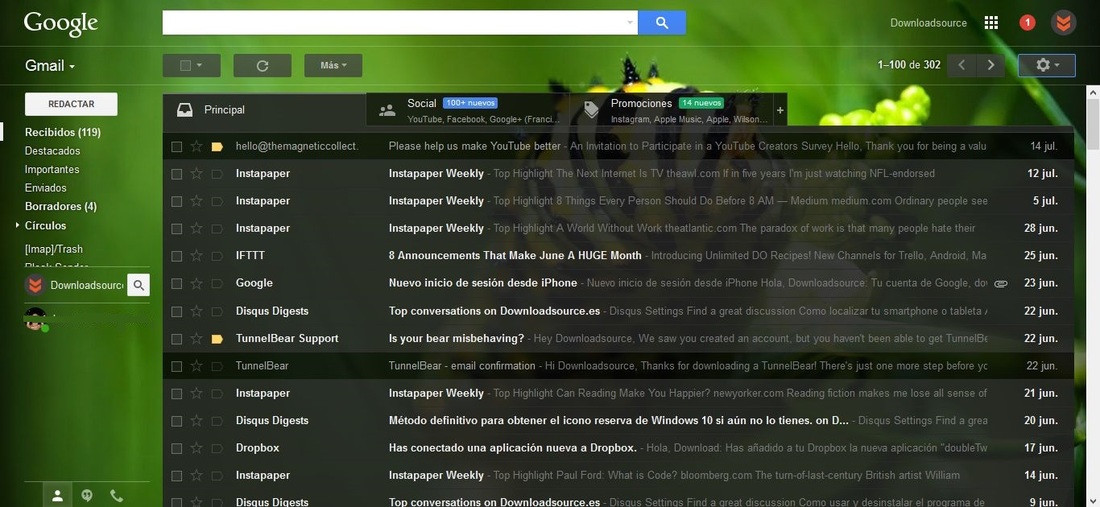Image resolution: width=1100 pixels, height=507 pixels.
Task: Open the red notifications badge
Action: point(1027,23)
